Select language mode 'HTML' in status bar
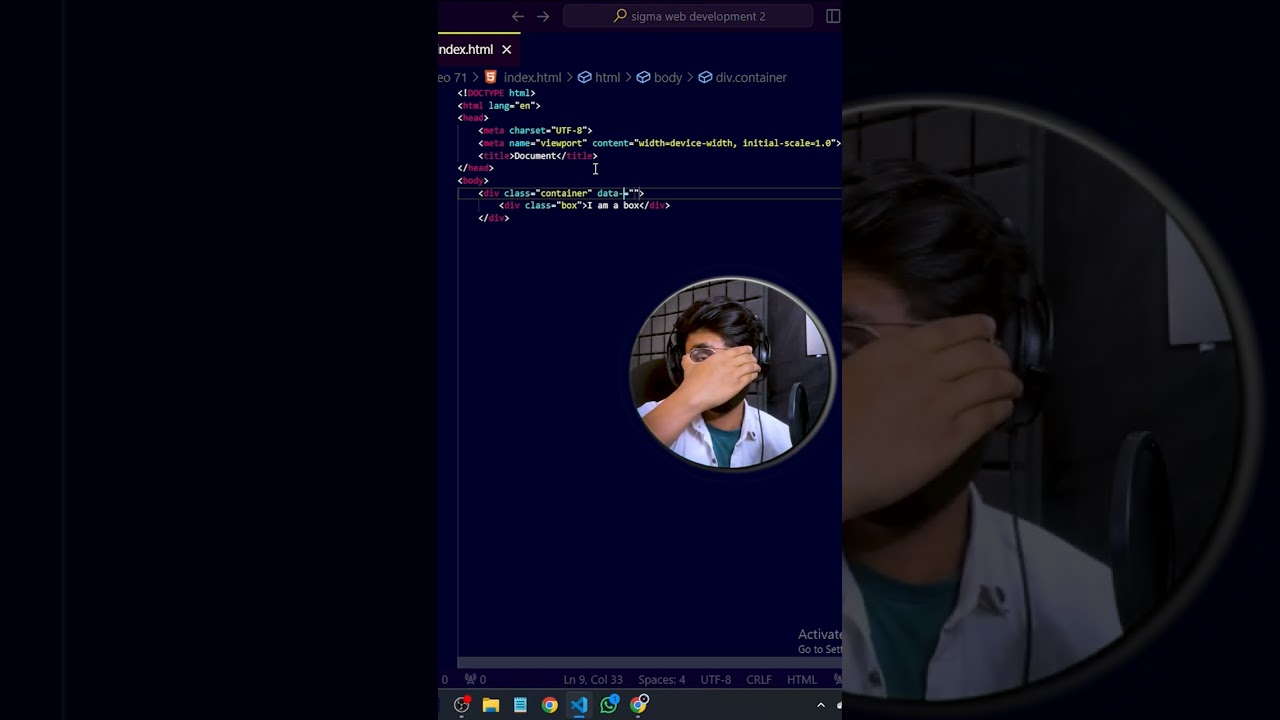 click(x=802, y=679)
